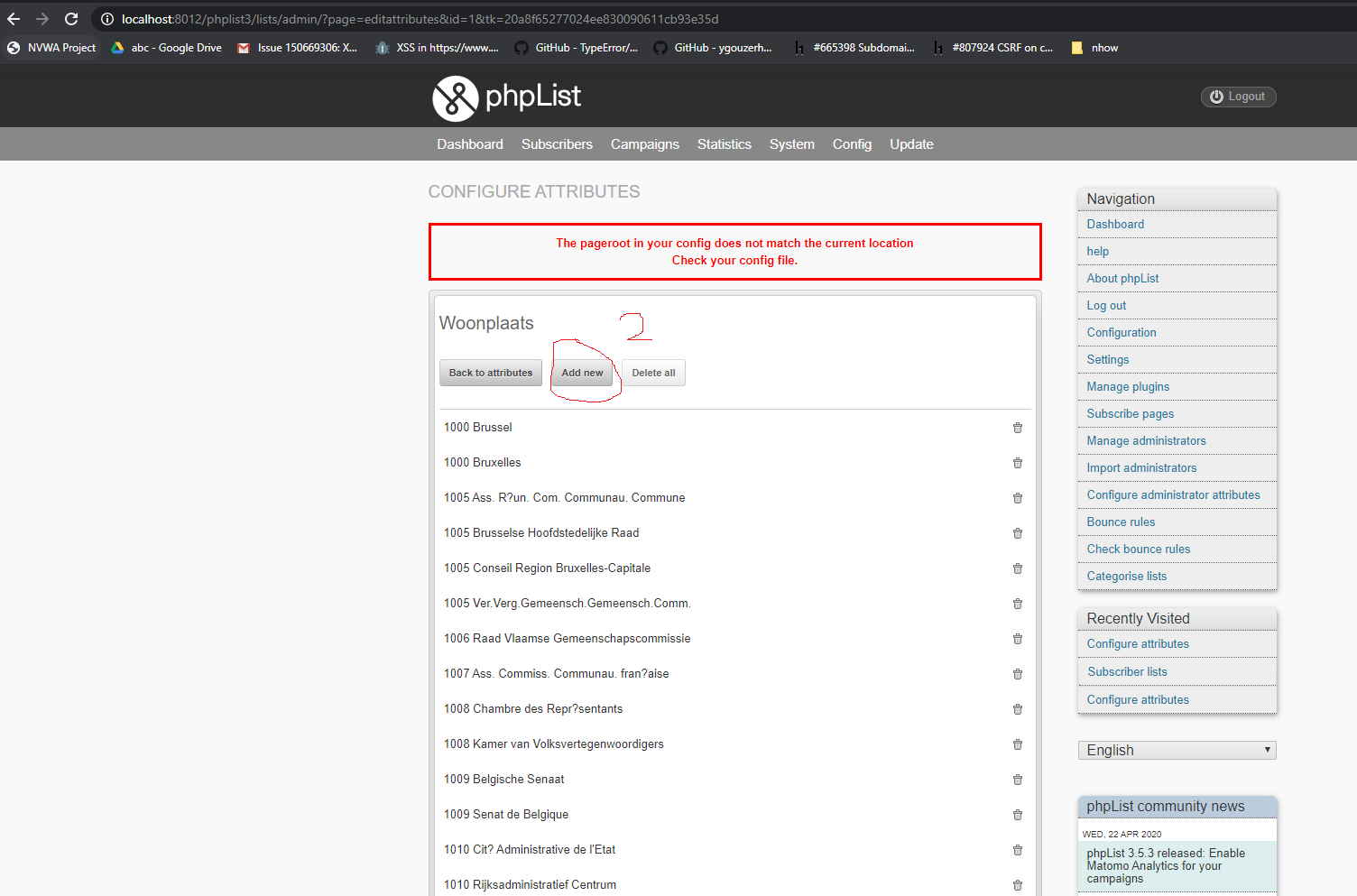Remove 1009 Belgische Senaat using trash icon
This screenshot has width=1357, height=896.
[1017, 780]
